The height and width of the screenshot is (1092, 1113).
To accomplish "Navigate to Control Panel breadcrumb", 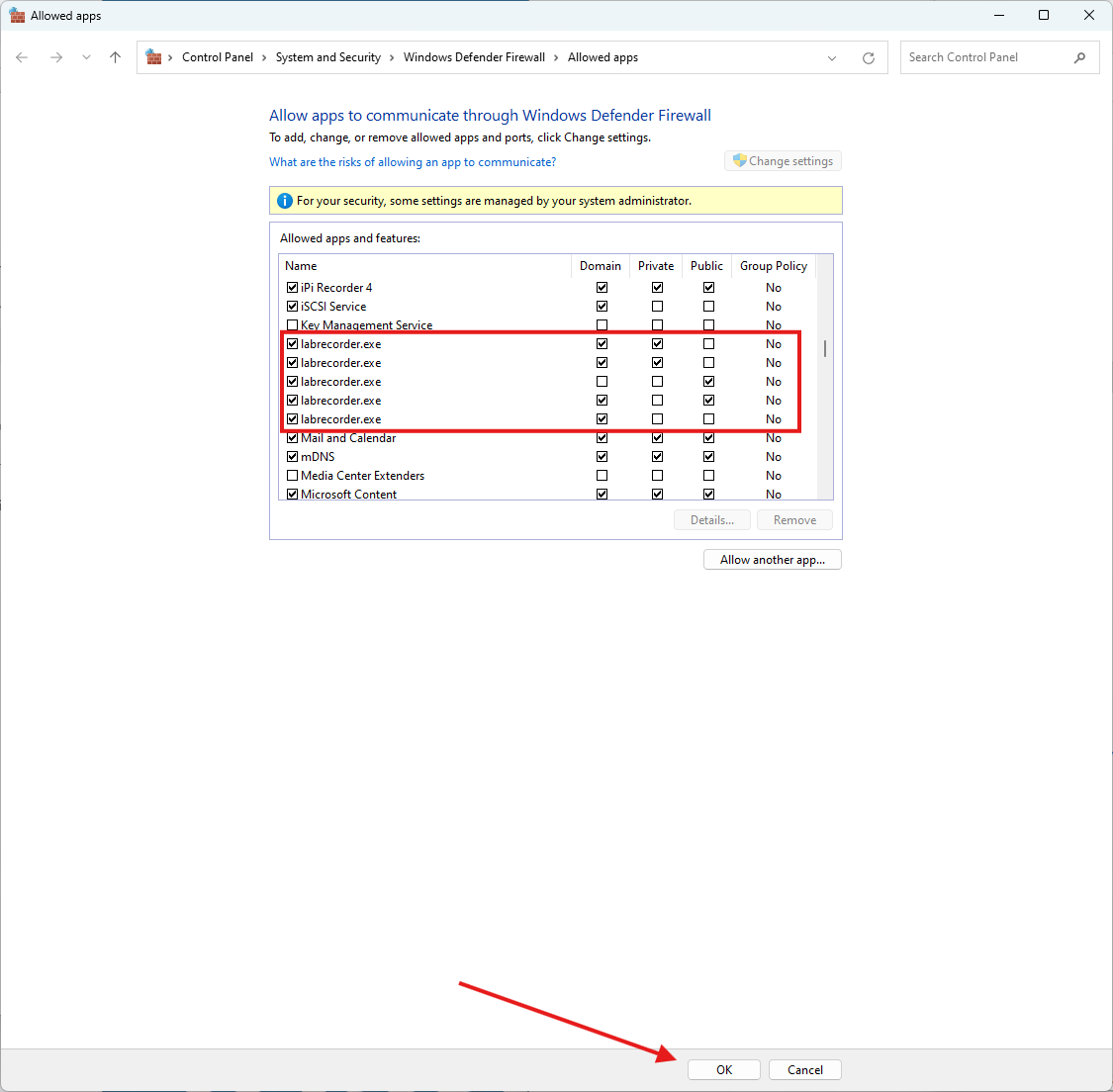I will tap(218, 57).
